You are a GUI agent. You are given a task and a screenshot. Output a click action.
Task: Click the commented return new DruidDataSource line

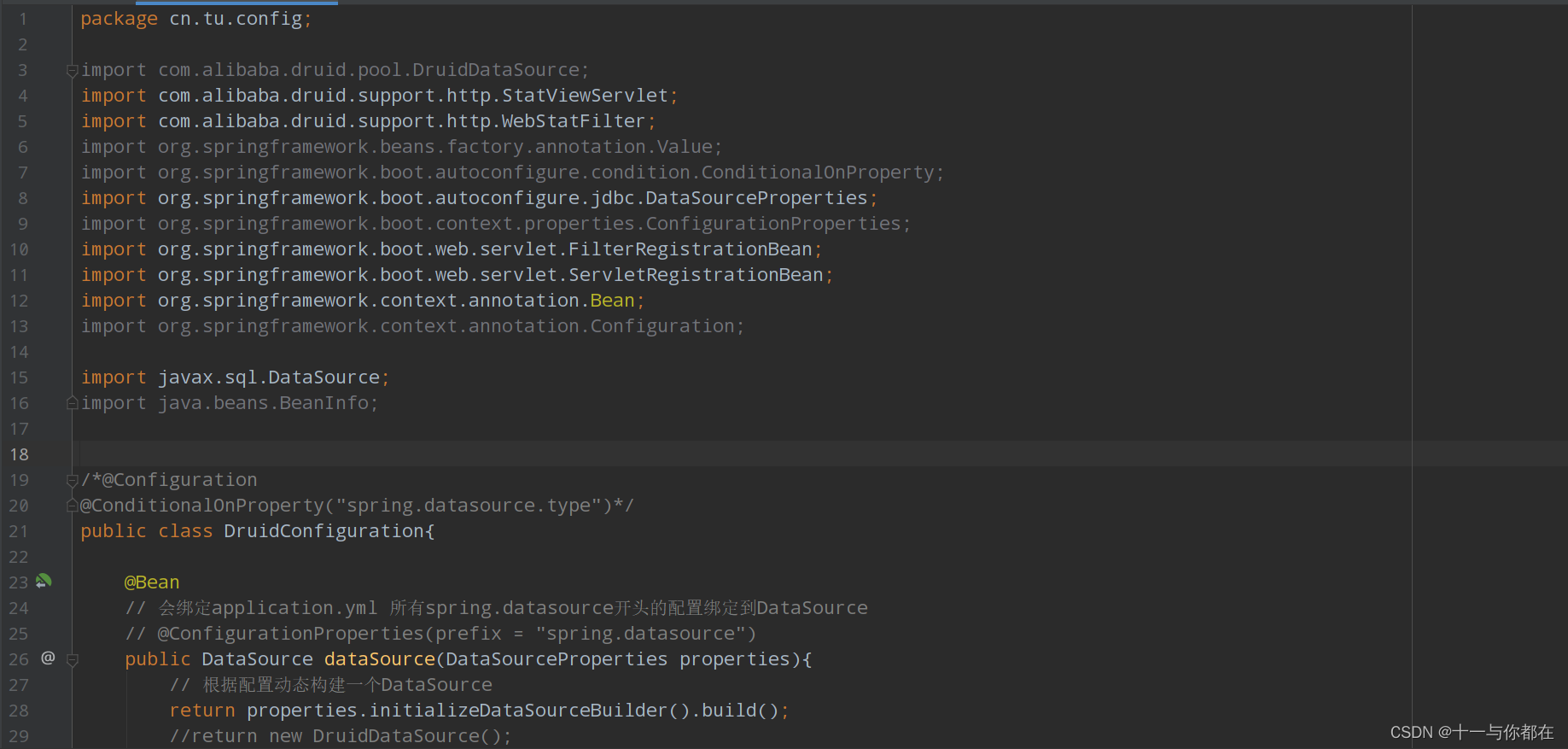340,736
